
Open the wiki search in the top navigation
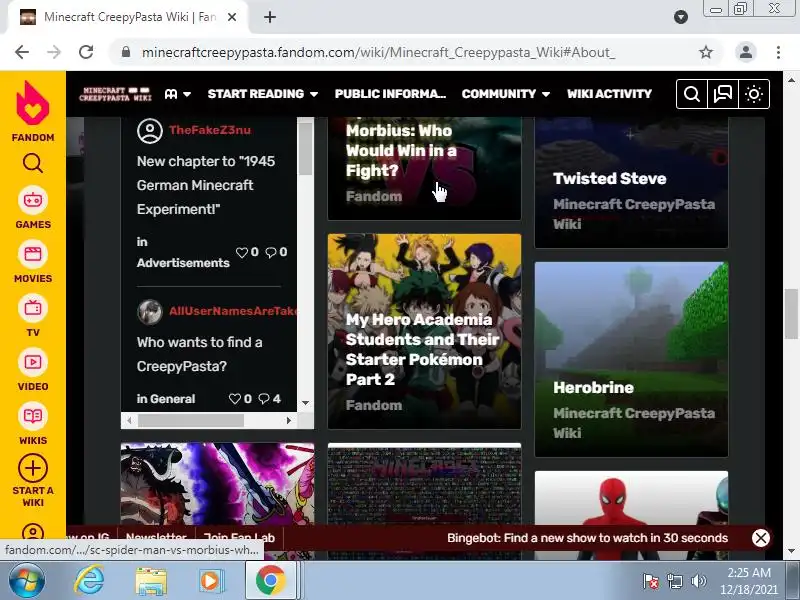coord(692,94)
